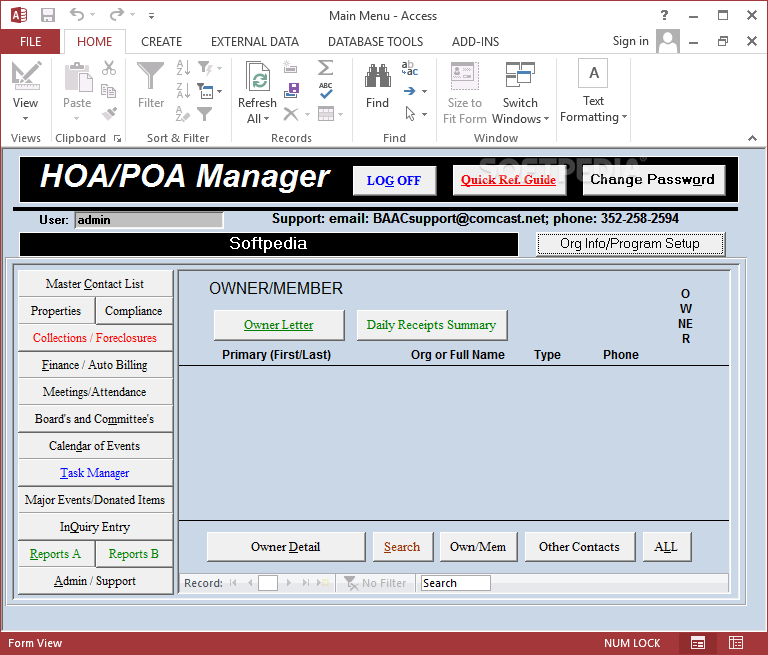Click the Owner Detail button
This screenshot has height=655, width=768.
(286, 547)
